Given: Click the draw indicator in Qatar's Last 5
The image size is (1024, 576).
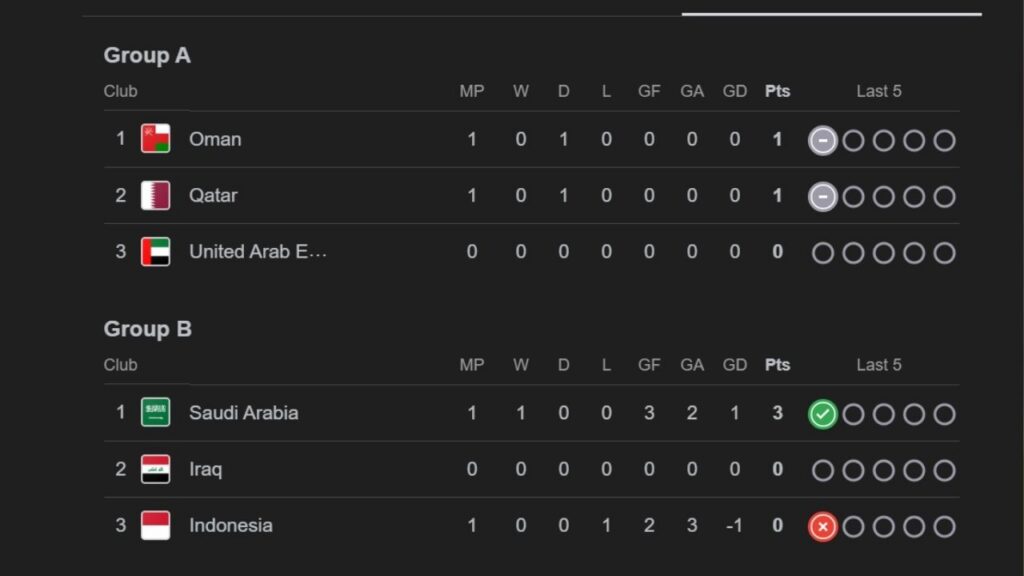Looking at the screenshot, I should (x=822, y=196).
